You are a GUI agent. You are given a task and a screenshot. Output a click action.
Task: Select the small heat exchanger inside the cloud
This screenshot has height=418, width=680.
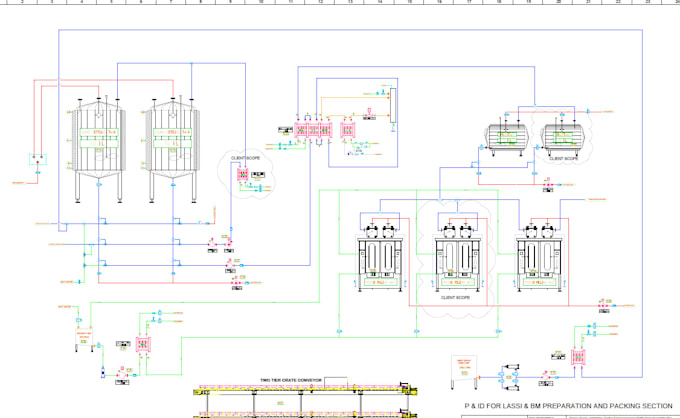(x=242, y=175)
